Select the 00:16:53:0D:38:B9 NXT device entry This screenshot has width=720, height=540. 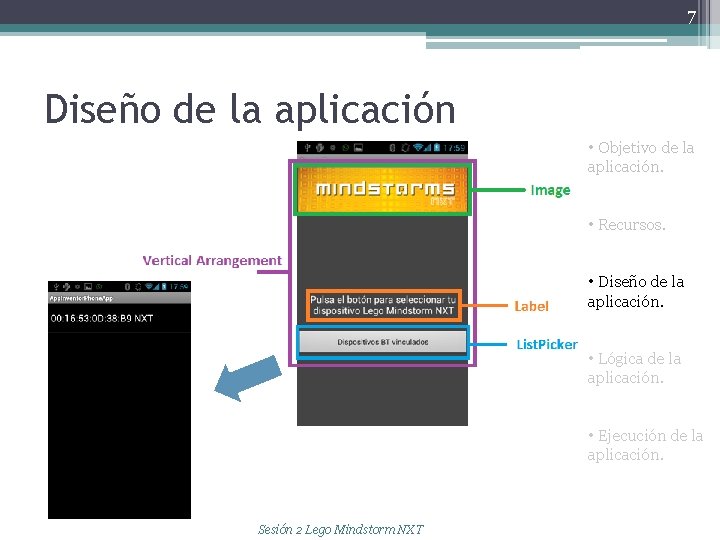coord(119,318)
